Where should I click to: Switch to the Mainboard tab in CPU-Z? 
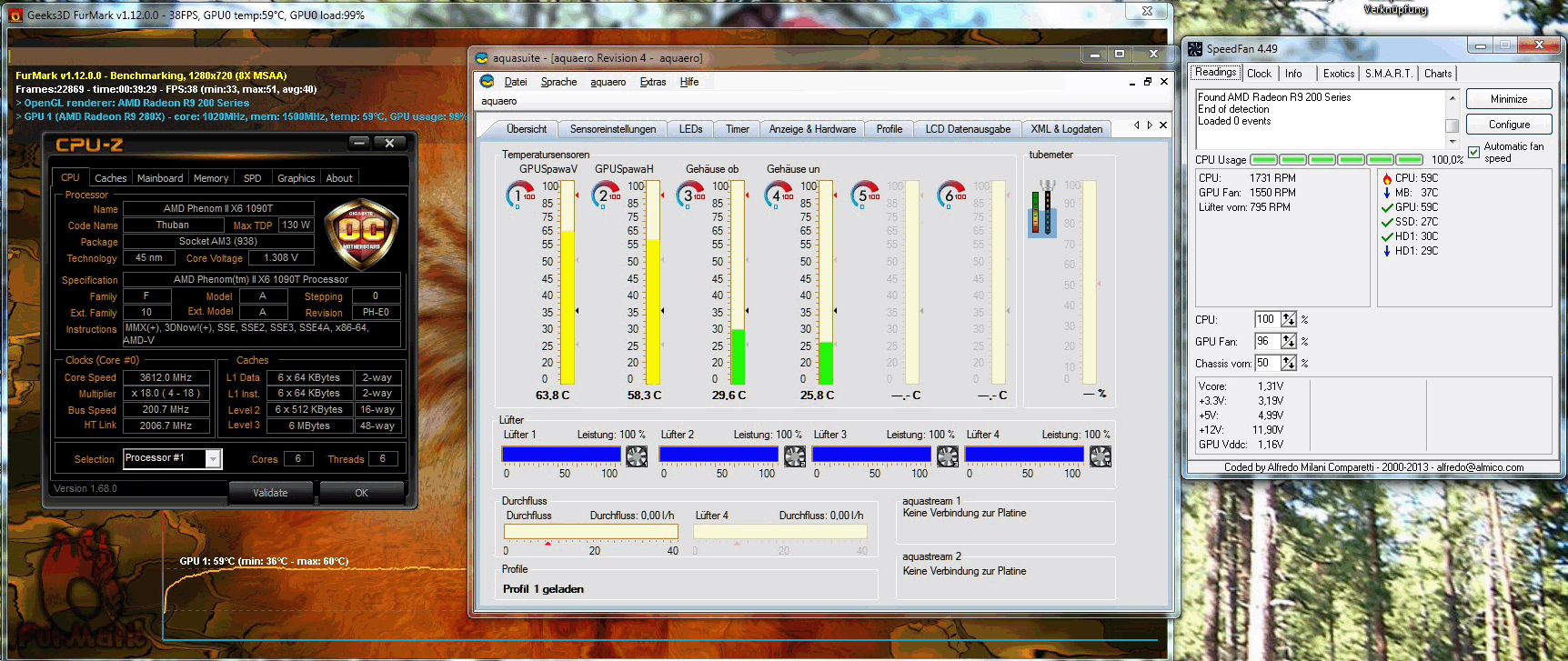coord(160,178)
